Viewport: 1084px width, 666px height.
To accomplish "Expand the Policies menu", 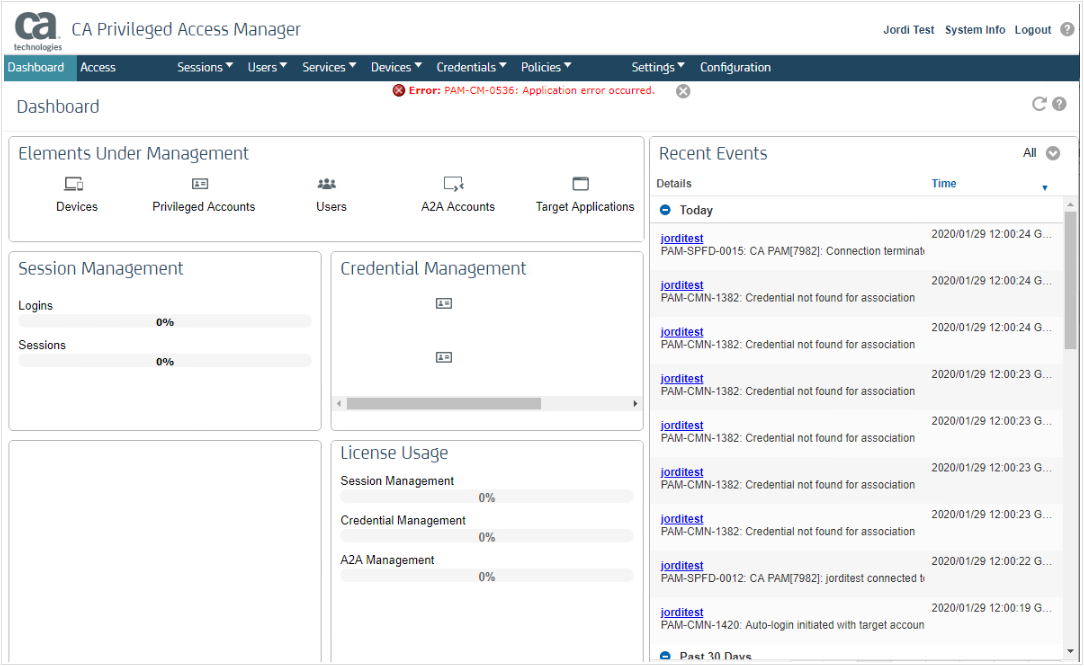I will point(546,67).
